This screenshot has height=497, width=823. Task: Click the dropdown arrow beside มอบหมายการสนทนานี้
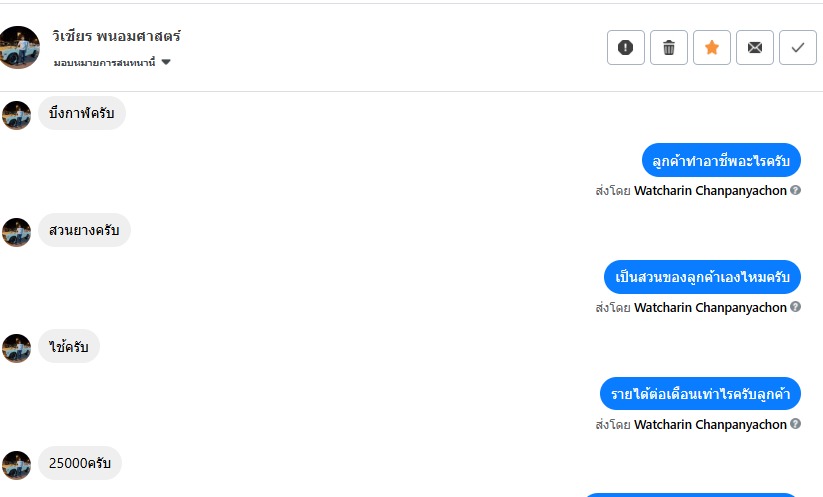coord(166,62)
